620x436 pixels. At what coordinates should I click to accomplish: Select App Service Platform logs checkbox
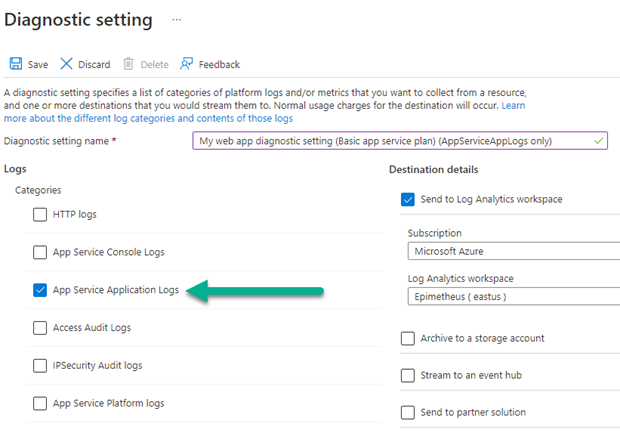pyautogui.click(x=40, y=404)
